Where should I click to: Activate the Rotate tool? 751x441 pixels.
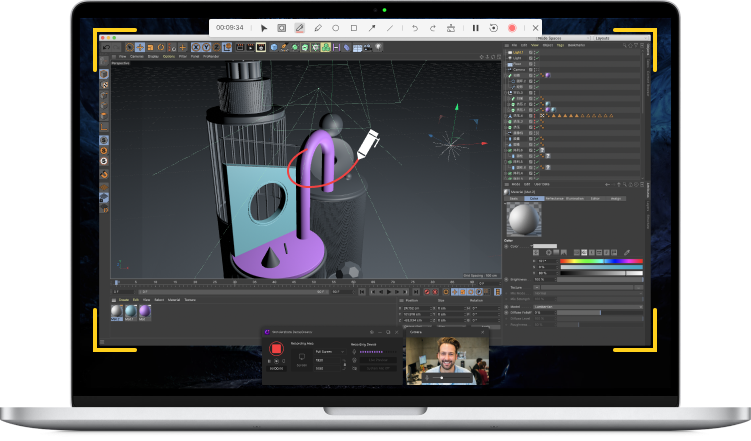point(161,47)
